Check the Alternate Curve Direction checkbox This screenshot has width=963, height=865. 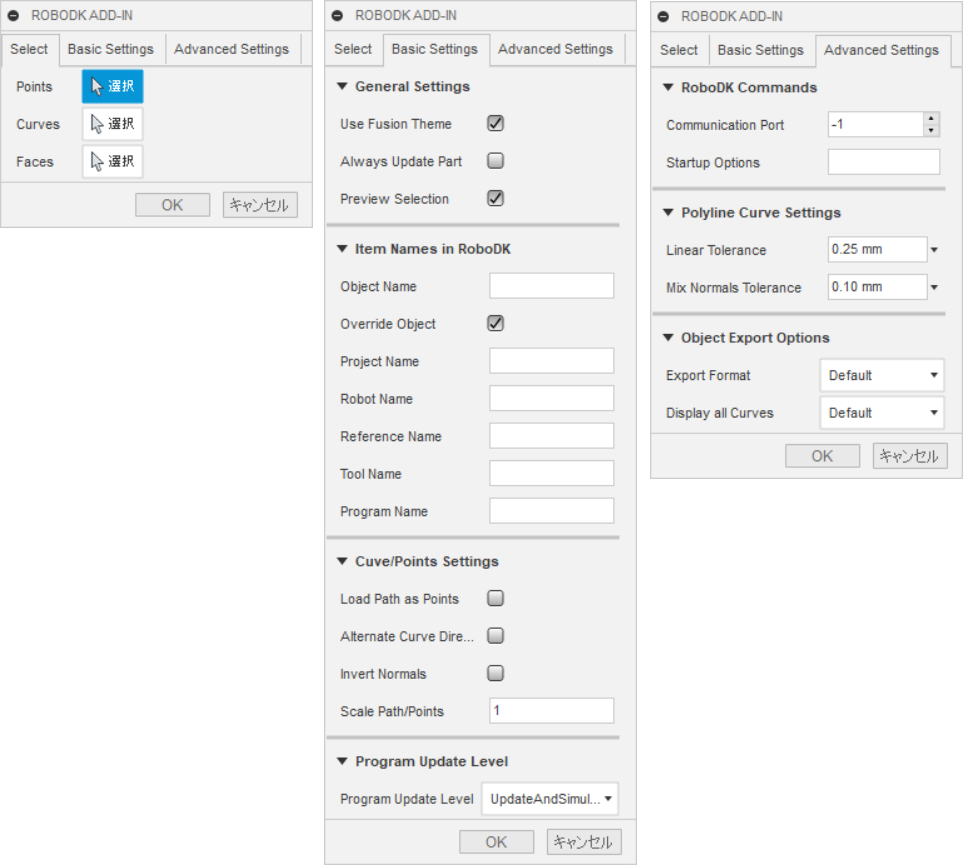pyautogui.click(x=496, y=636)
